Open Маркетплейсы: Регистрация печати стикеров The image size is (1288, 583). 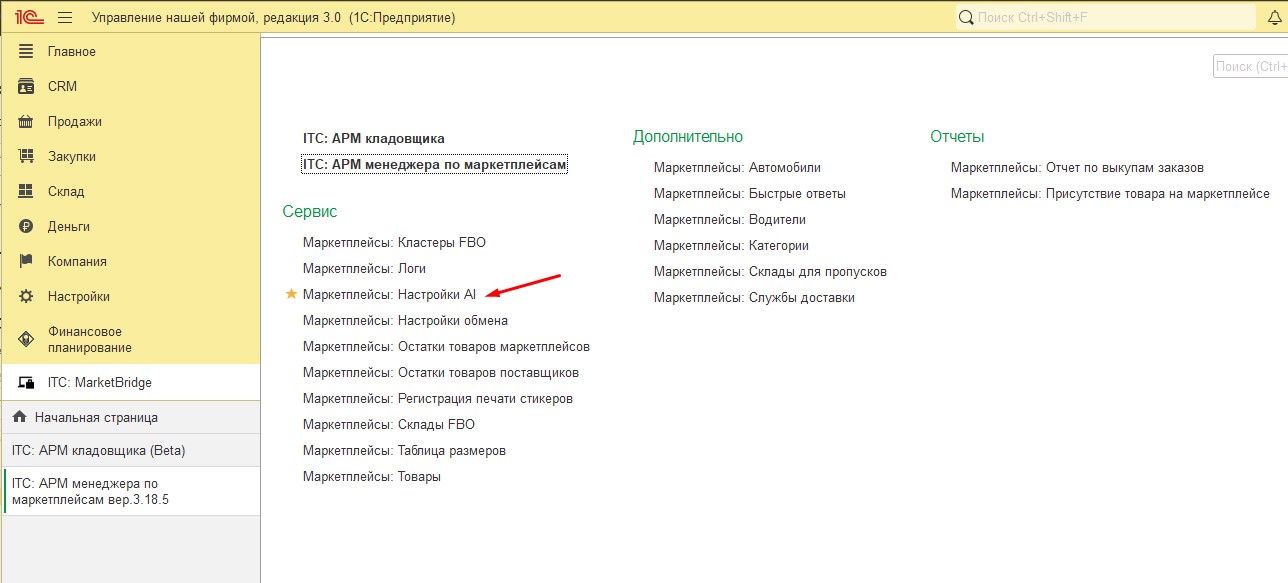coord(438,398)
